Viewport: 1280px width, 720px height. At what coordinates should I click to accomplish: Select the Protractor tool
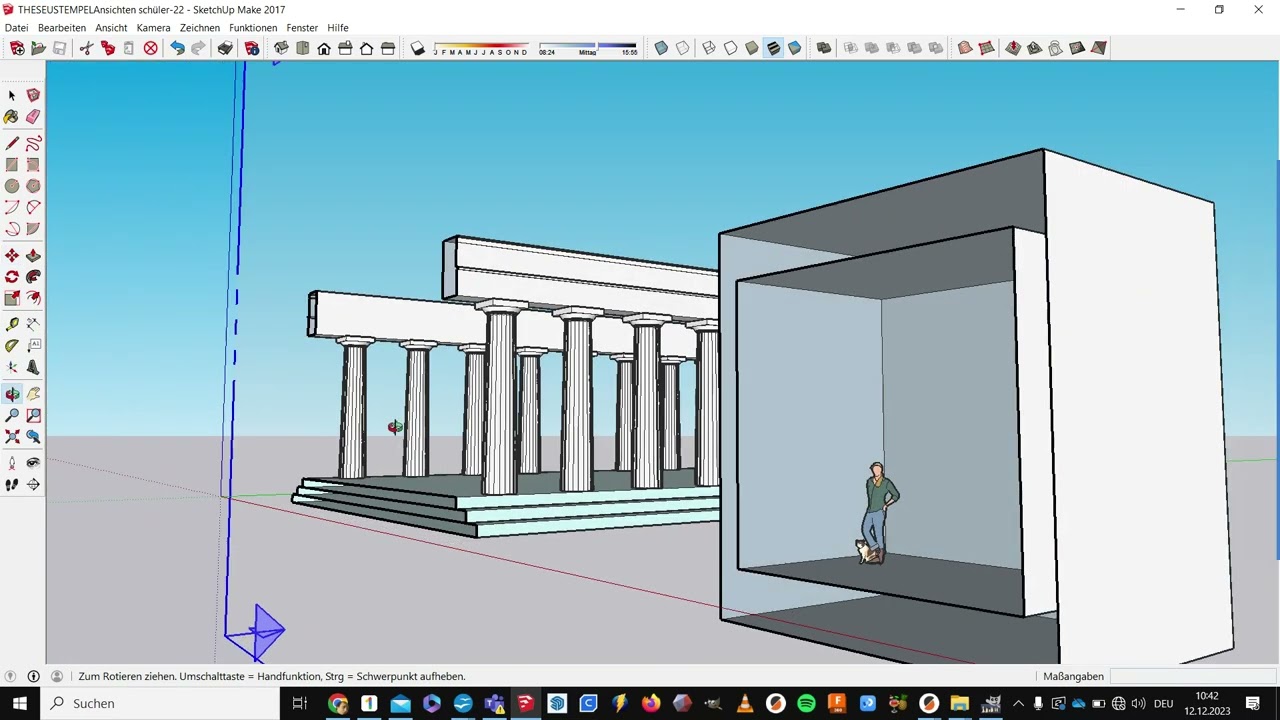pos(12,346)
